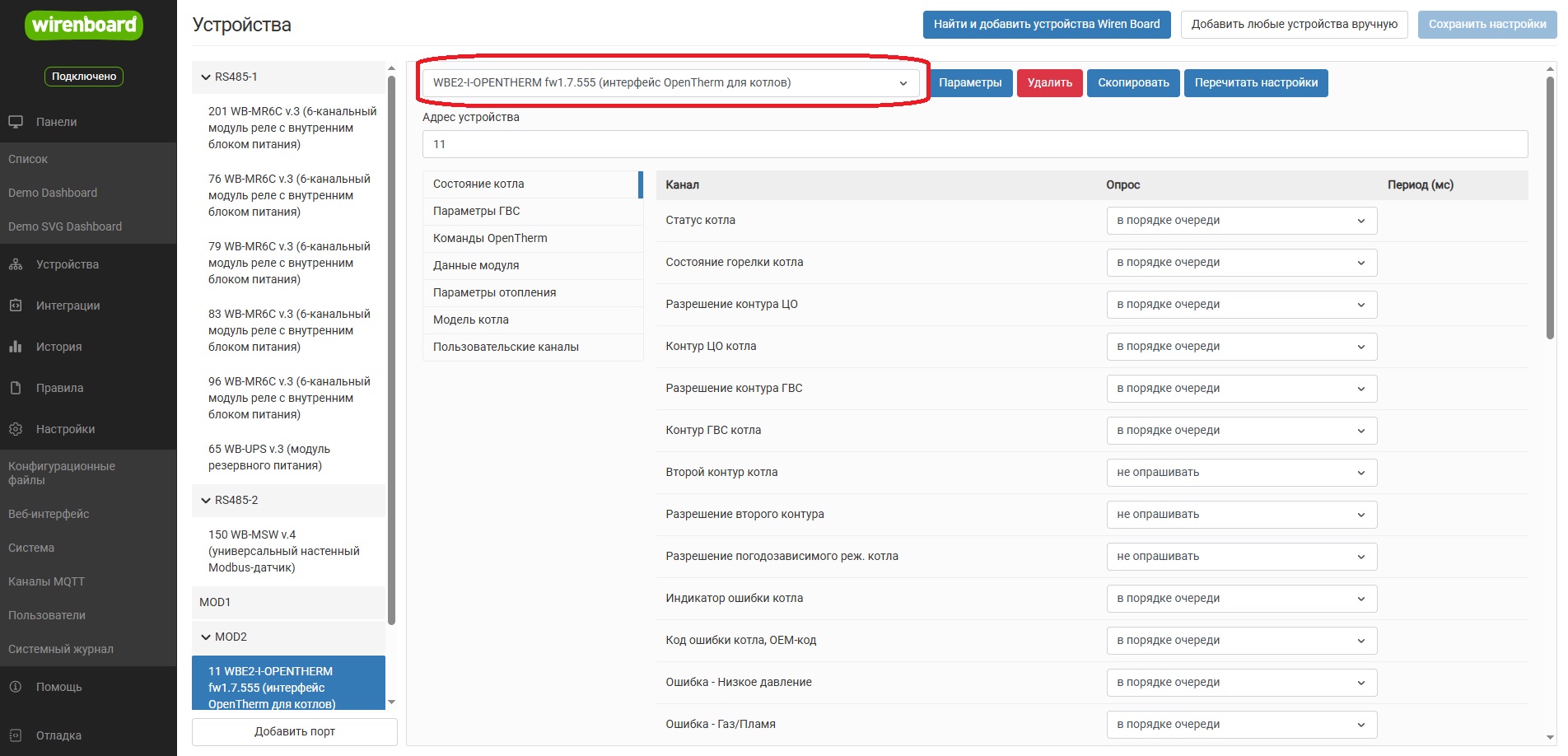
Task: Select device 11 WBE2-I-OPENTHERM in list
Action: coord(288,684)
